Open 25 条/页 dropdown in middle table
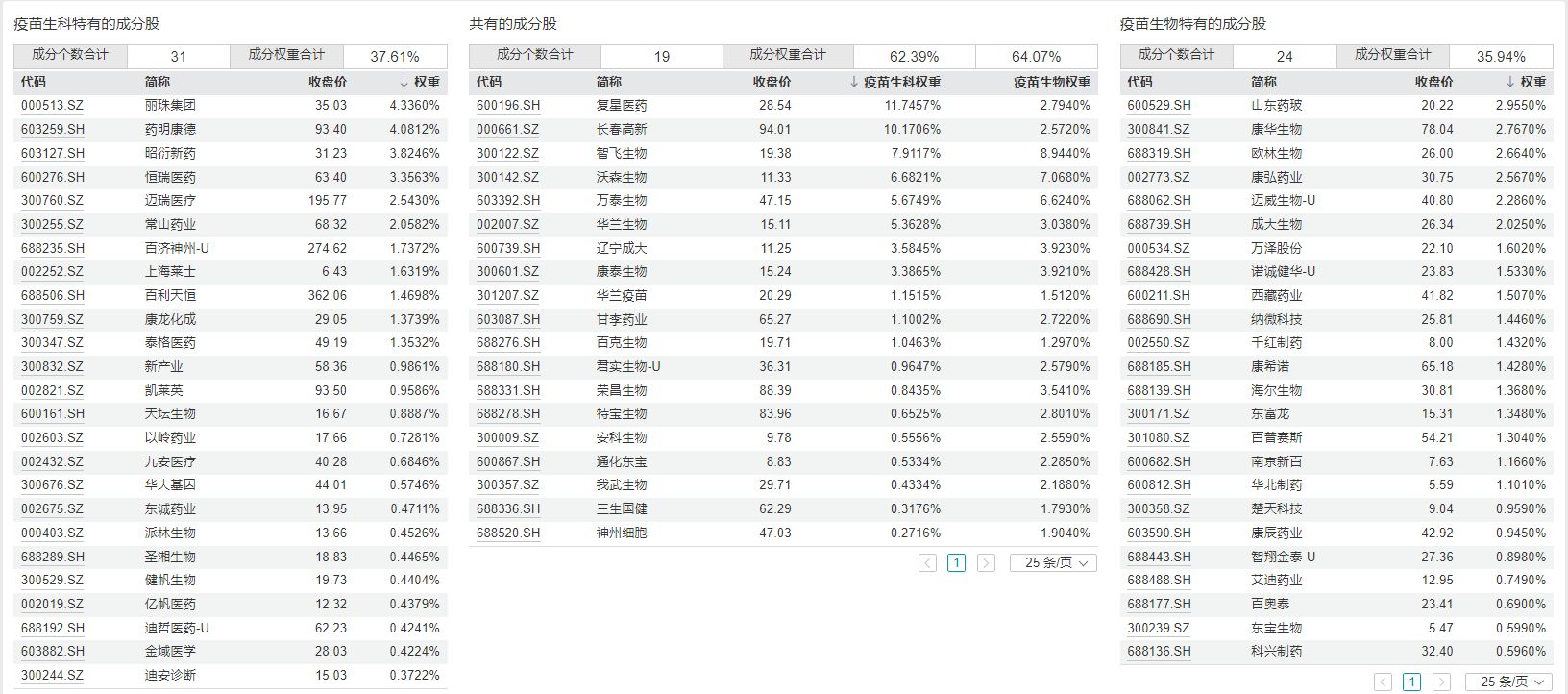Screen dimensions: 1568x694 pyautogui.click(x=1053, y=563)
